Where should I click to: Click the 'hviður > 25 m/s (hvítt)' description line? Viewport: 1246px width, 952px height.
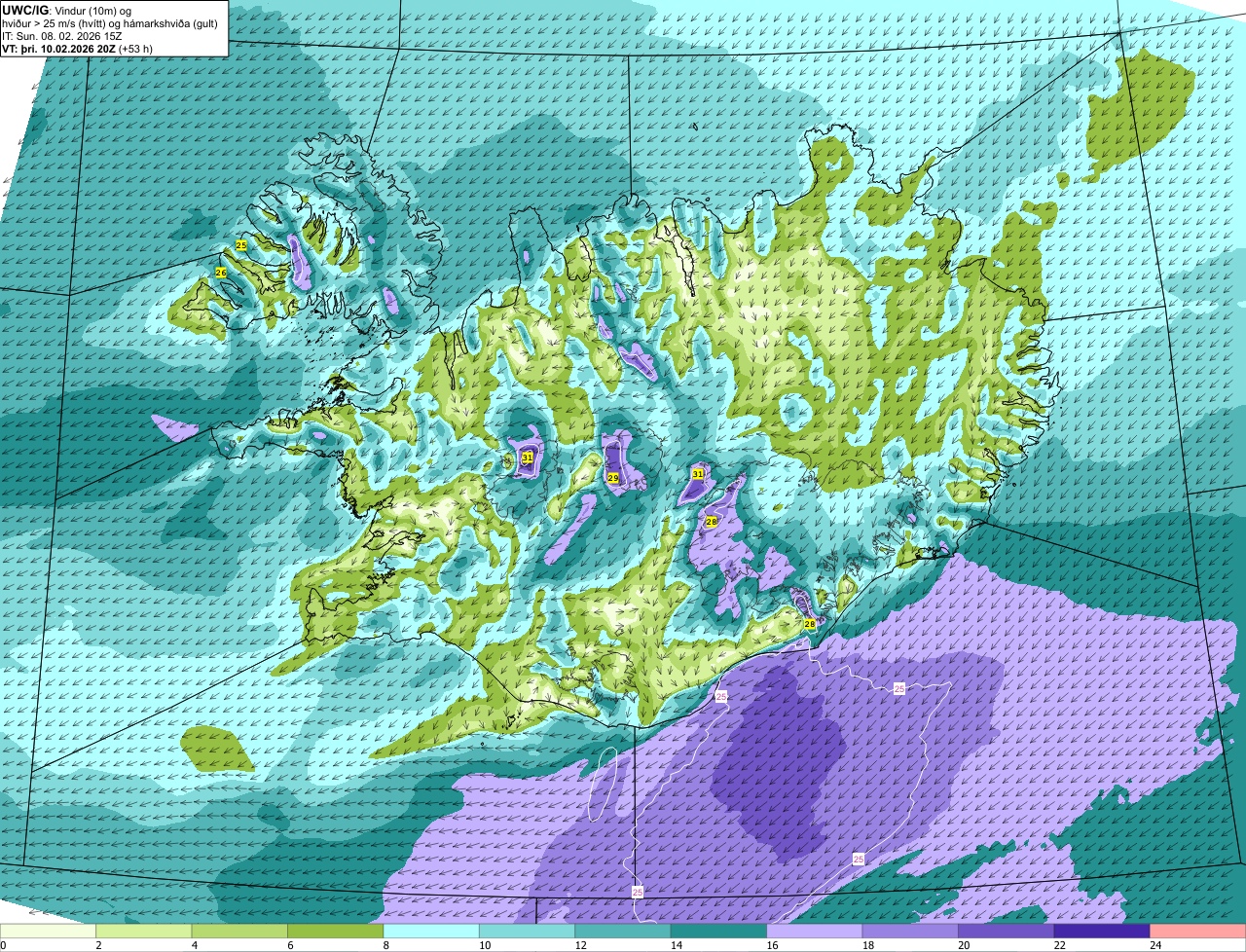(110, 23)
